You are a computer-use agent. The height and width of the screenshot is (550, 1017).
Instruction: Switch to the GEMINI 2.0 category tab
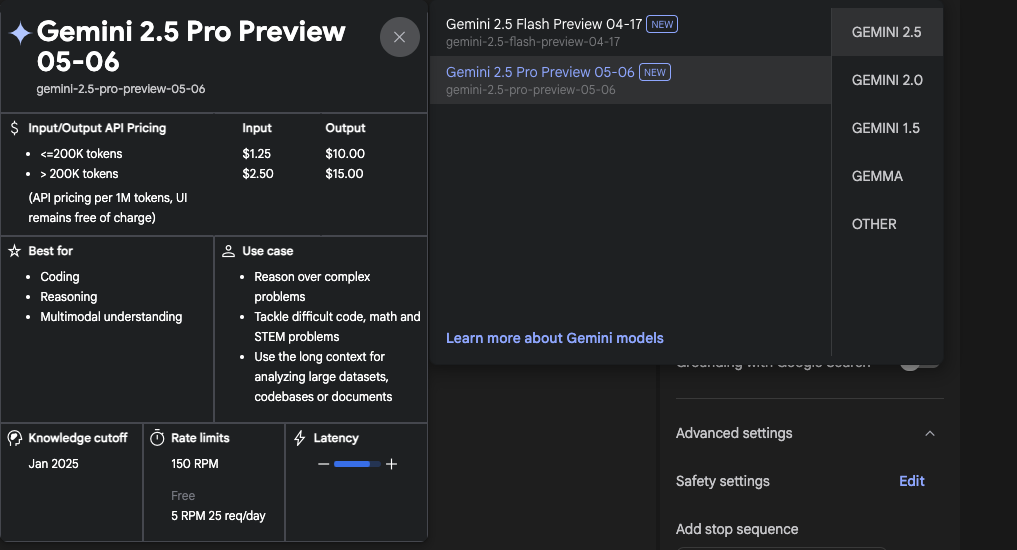coord(887,80)
